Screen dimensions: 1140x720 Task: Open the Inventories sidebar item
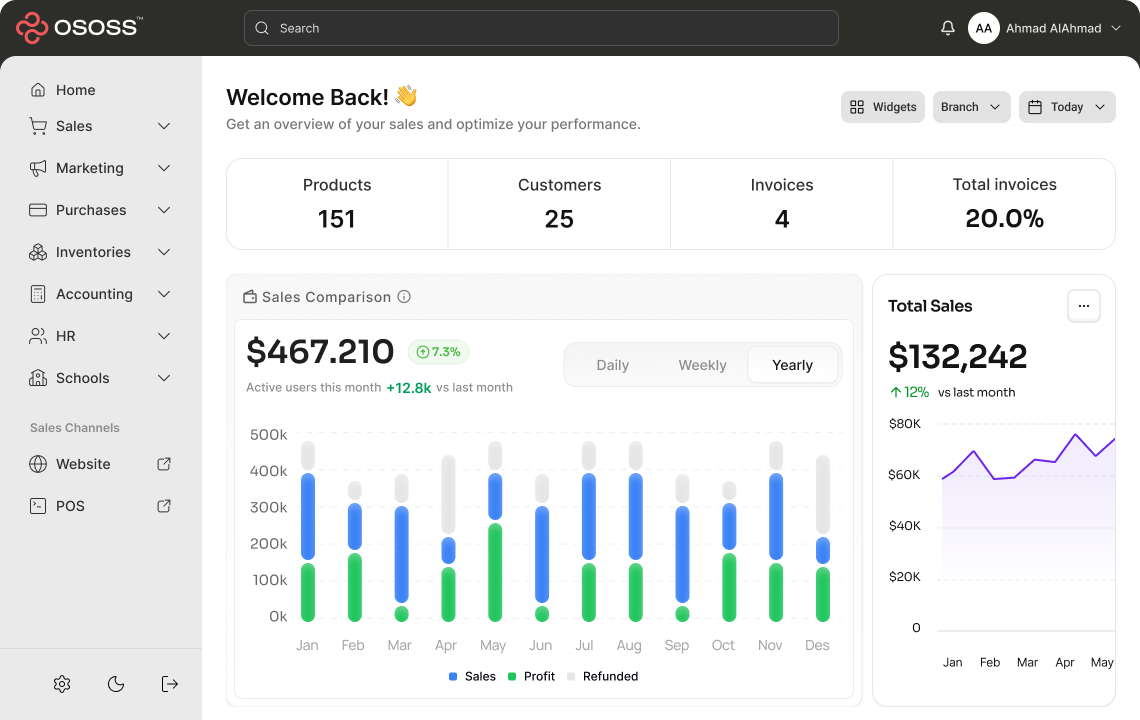point(93,252)
